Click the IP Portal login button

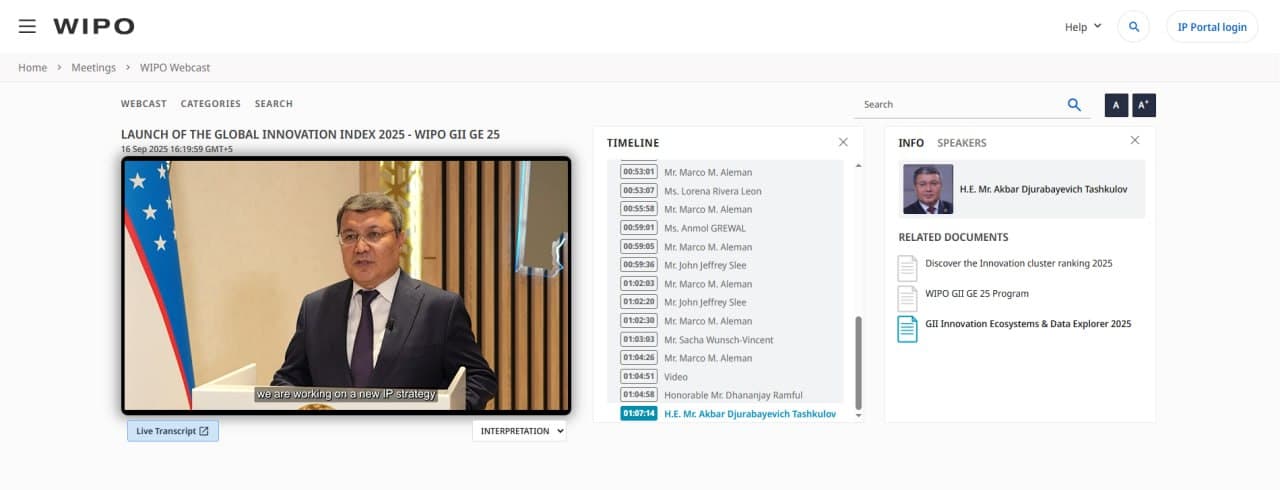[1211, 27]
